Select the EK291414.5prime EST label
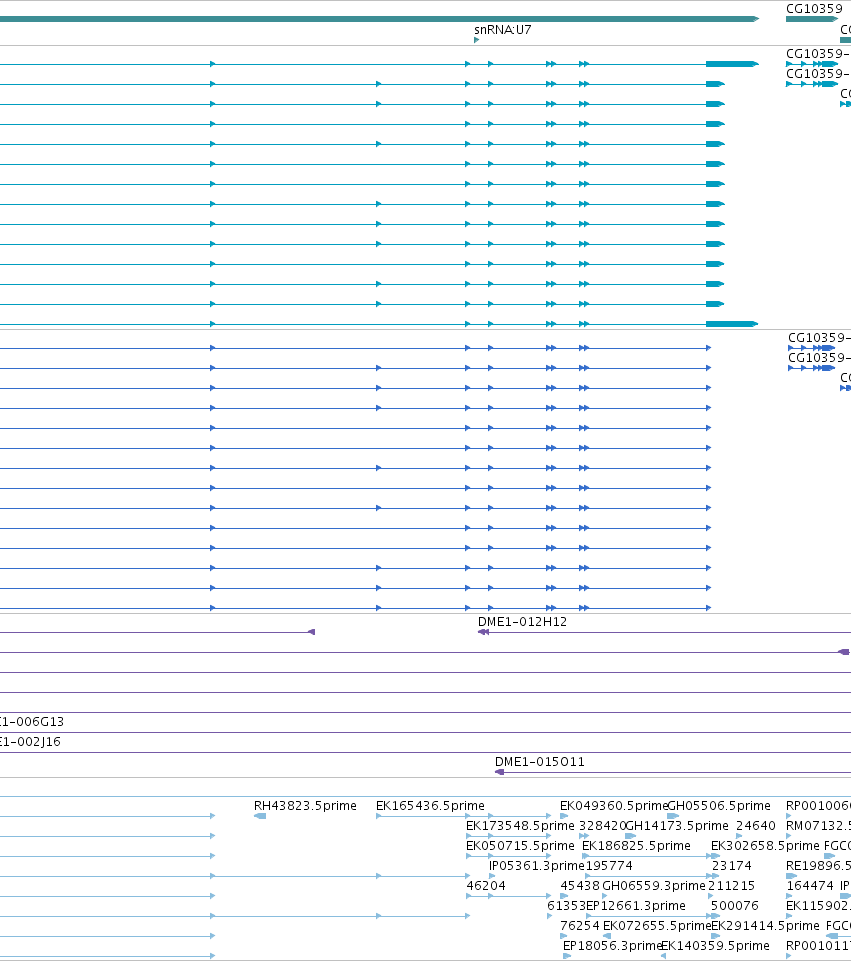Viewport: 851px width, 961px height. click(765, 925)
